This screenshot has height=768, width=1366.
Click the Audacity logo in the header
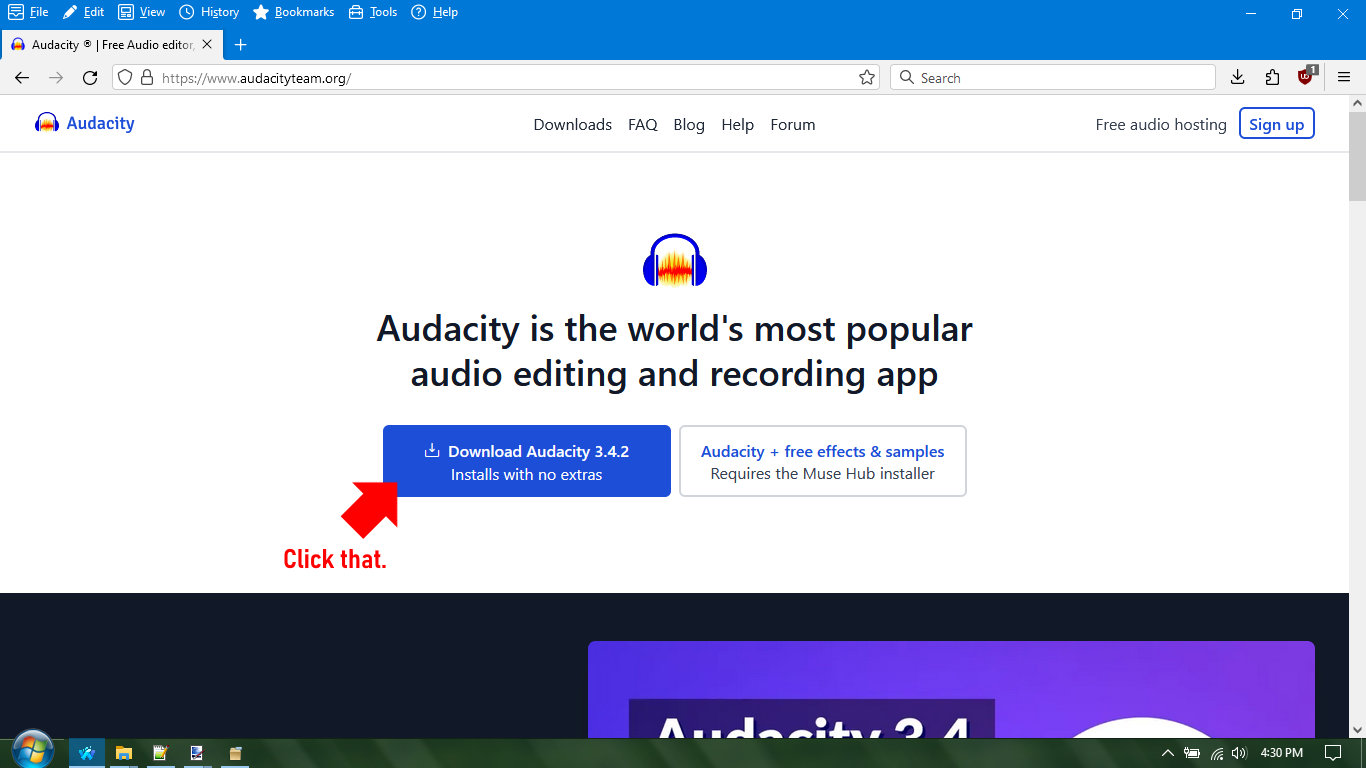point(85,123)
